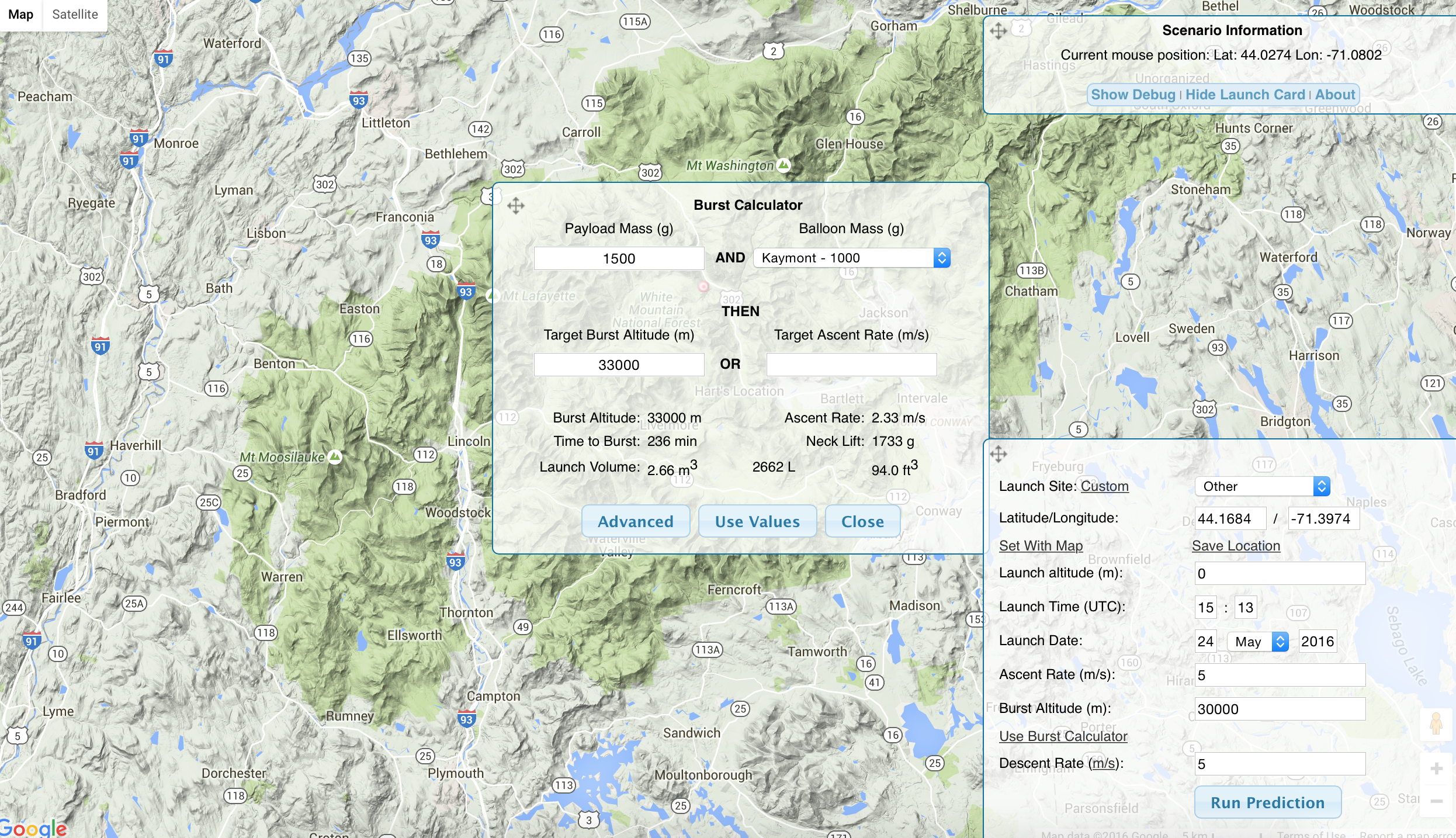Open the Launch Site Other dropdown
Screen dimensions: 1456x838
coord(1263,486)
